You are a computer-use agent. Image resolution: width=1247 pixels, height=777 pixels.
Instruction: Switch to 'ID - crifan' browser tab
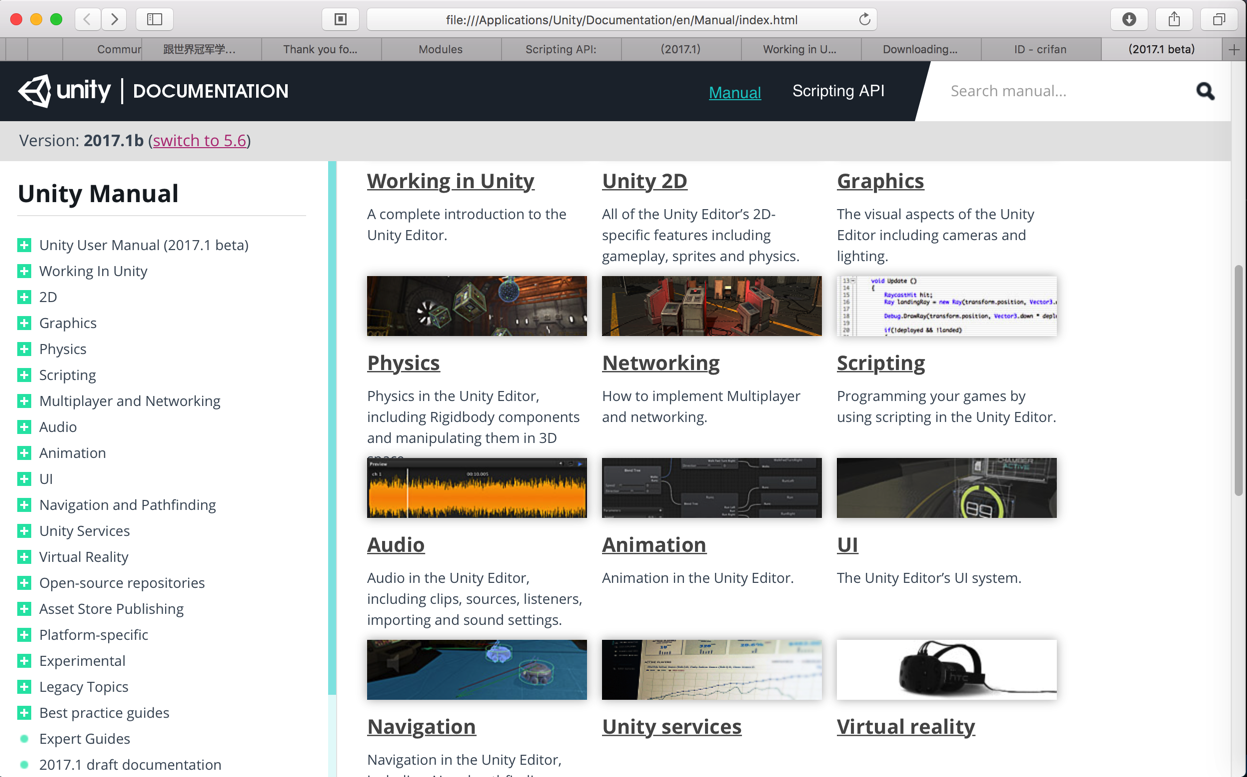1040,49
